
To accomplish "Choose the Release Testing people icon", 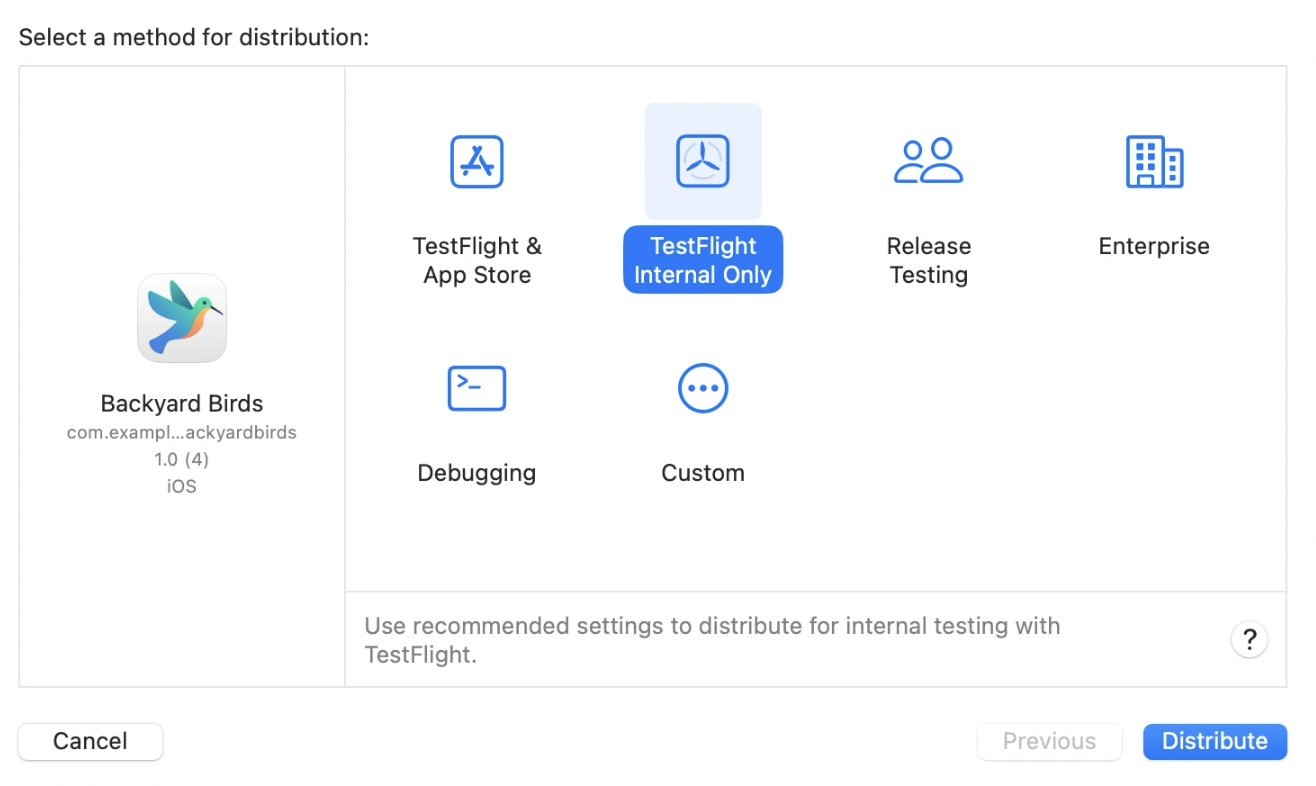I will 928,161.
